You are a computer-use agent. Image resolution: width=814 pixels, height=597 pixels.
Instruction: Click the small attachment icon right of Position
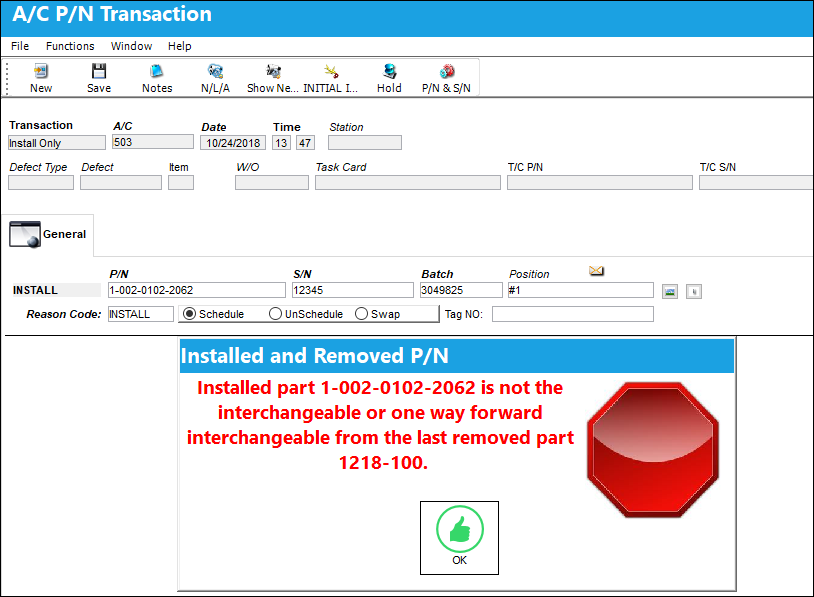click(694, 291)
